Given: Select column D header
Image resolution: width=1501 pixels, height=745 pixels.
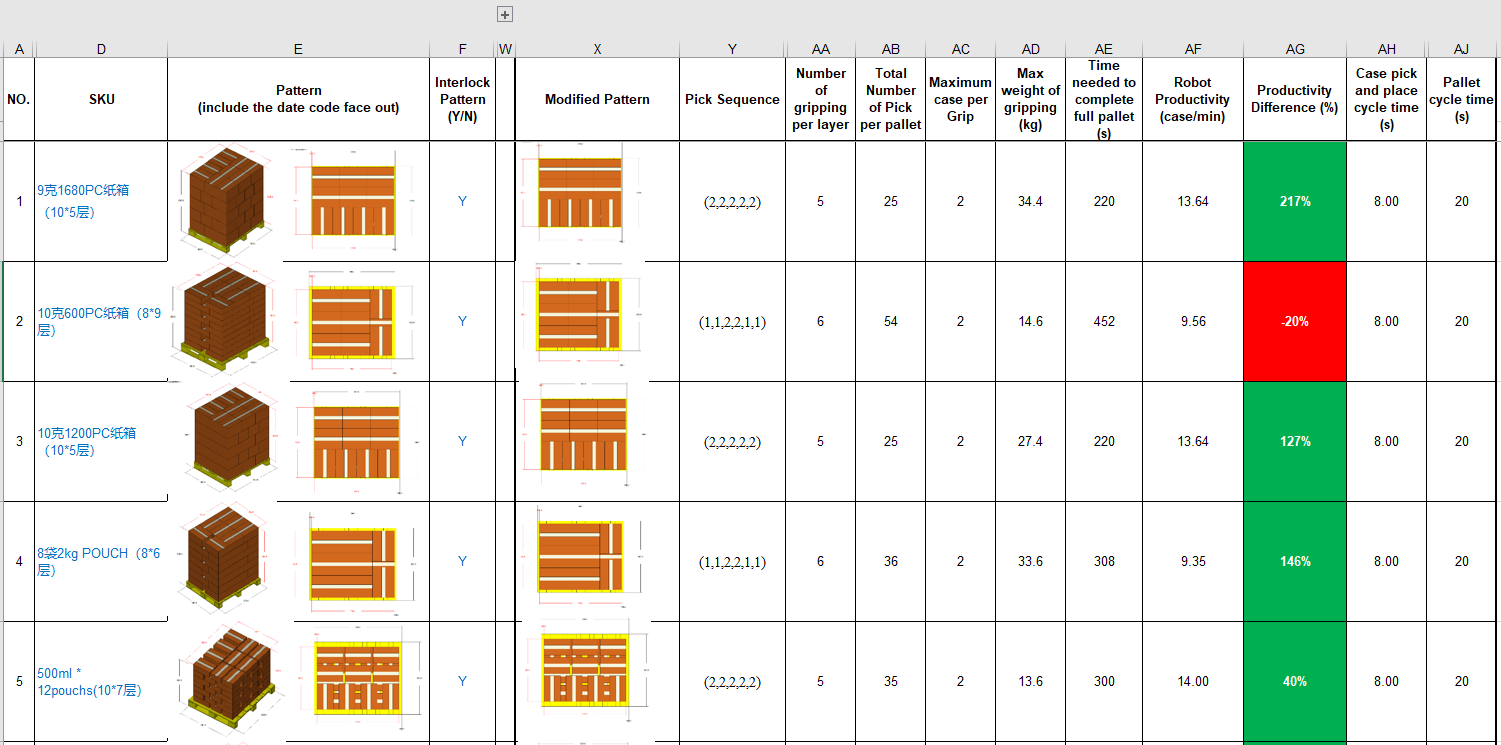Looking at the screenshot, I should click(x=101, y=49).
